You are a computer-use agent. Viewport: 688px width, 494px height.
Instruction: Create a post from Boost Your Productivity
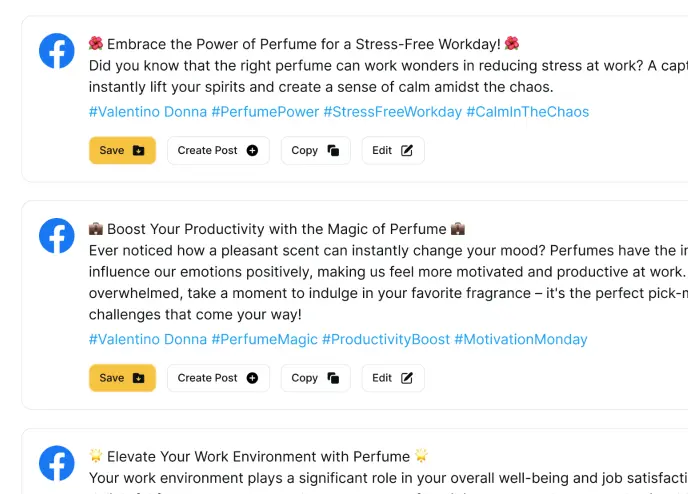click(218, 378)
